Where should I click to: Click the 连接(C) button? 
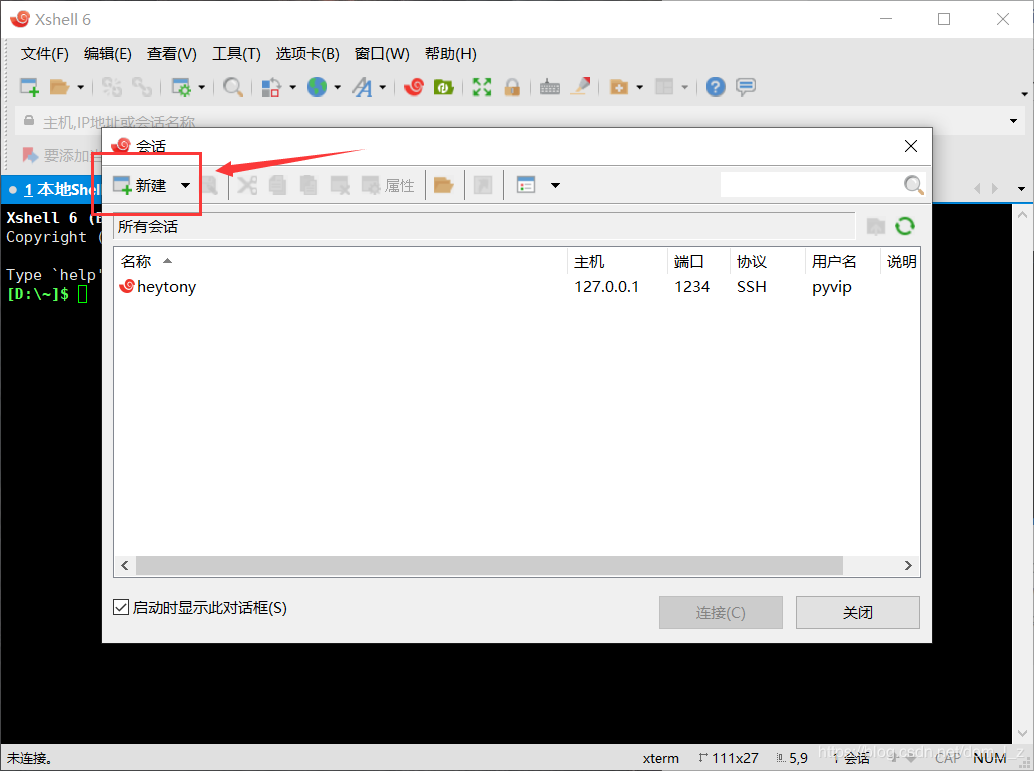tap(721, 613)
